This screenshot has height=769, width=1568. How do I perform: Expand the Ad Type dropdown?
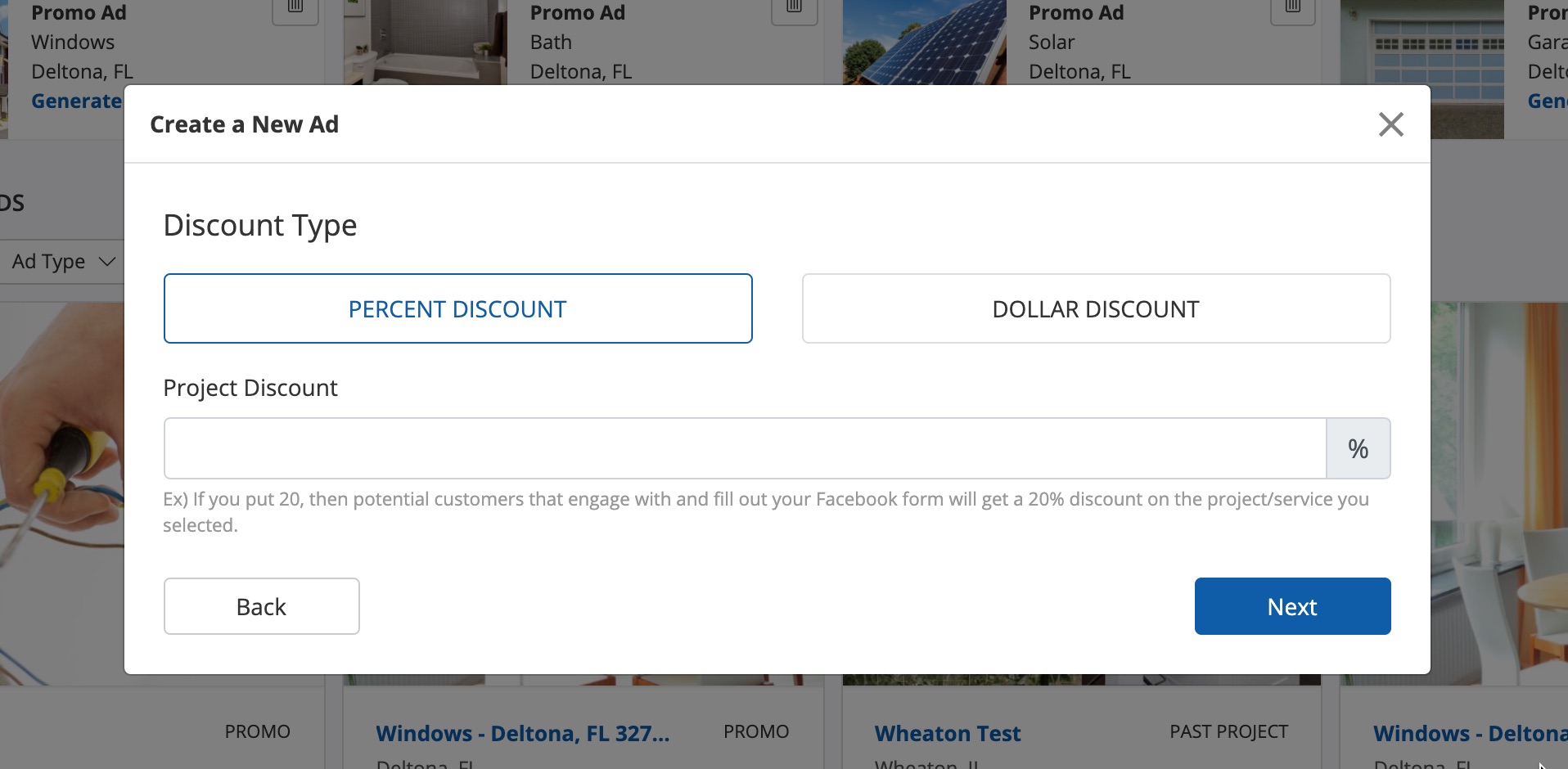pyautogui.click(x=62, y=262)
